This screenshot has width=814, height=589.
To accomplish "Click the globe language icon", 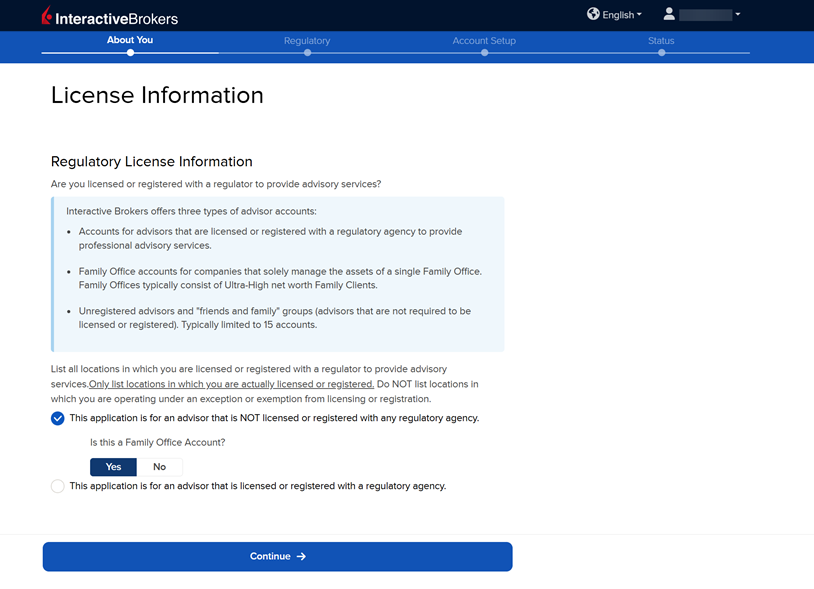I will click(593, 14).
